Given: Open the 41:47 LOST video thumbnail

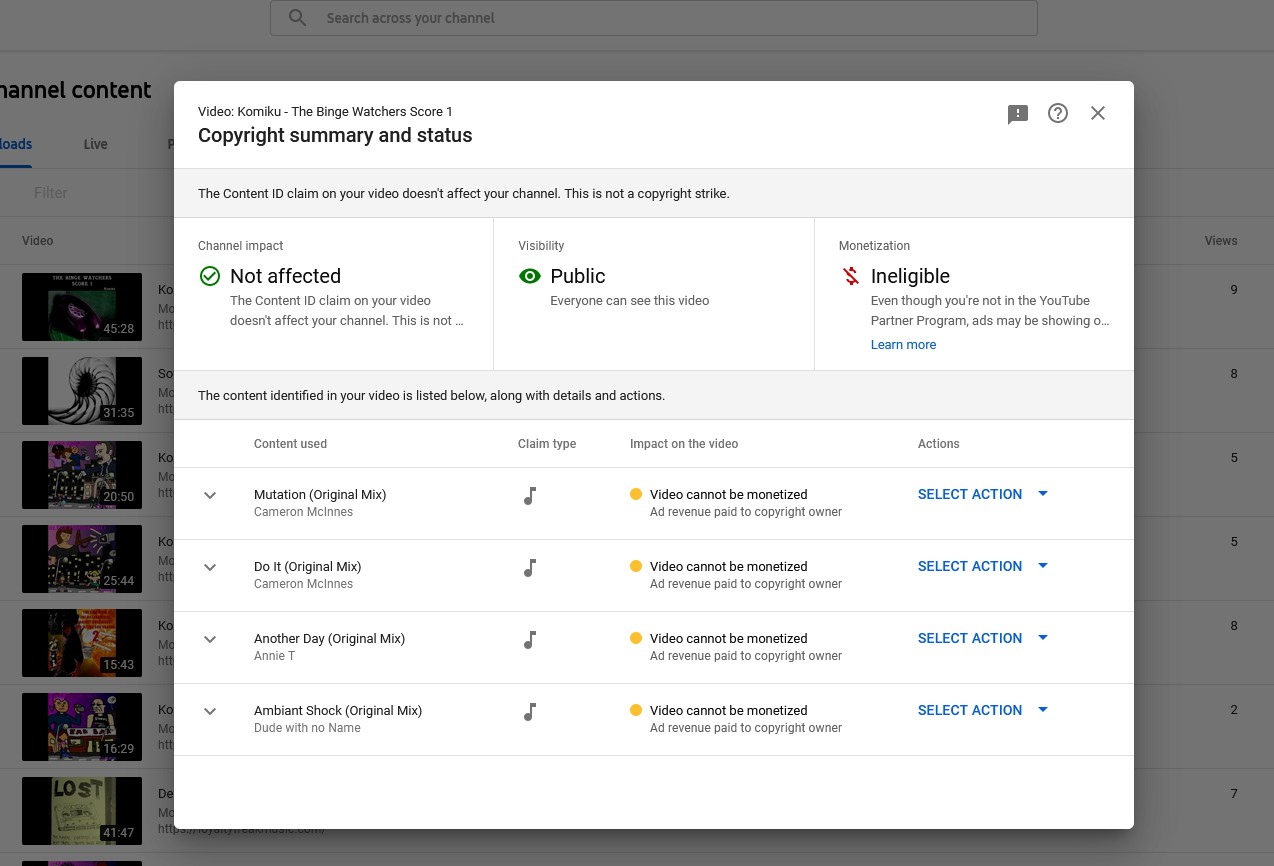Looking at the screenshot, I should [82, 811].
